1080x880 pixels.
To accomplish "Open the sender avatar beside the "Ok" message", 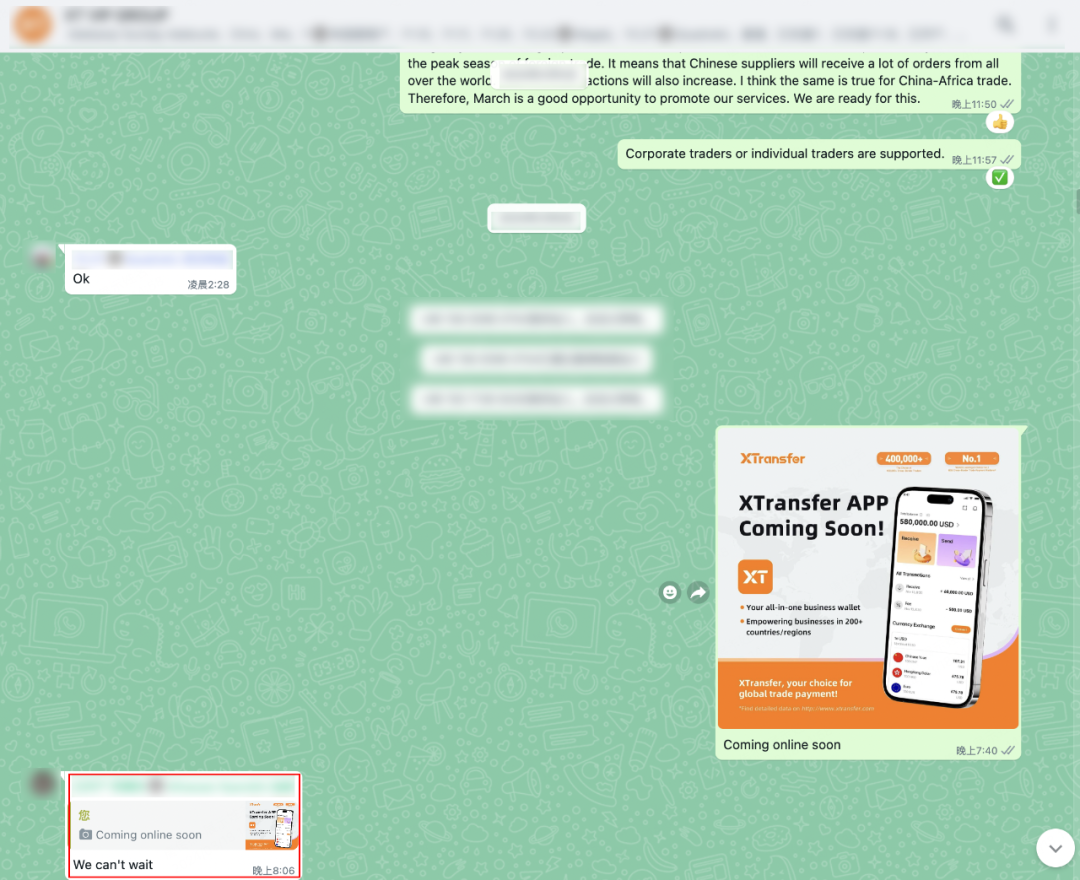I will (x=42, y=257).
